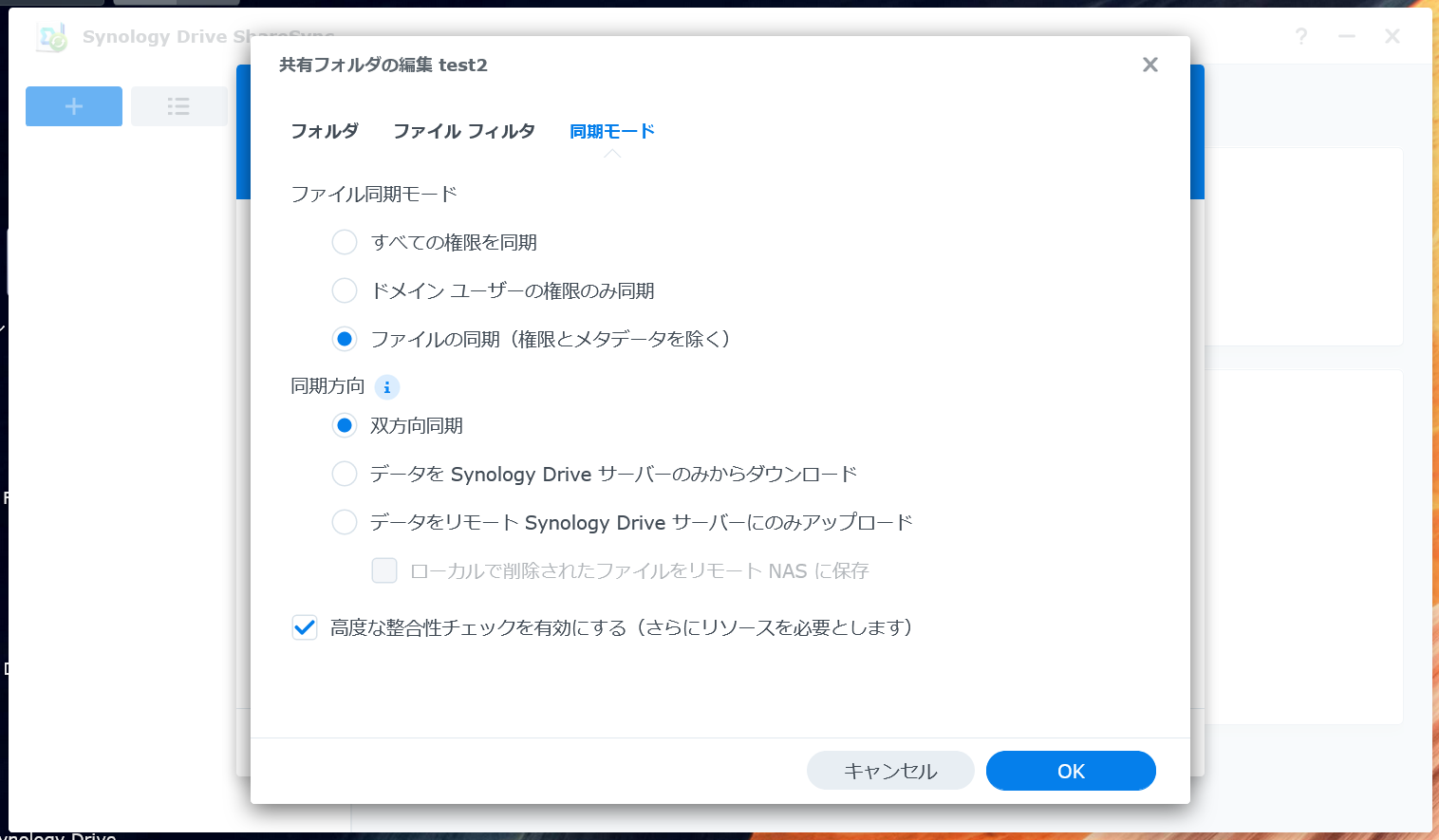
Task: Select the ファイルの同期（権限とメタデータを除く）option
Action: [x=345, y=339]
